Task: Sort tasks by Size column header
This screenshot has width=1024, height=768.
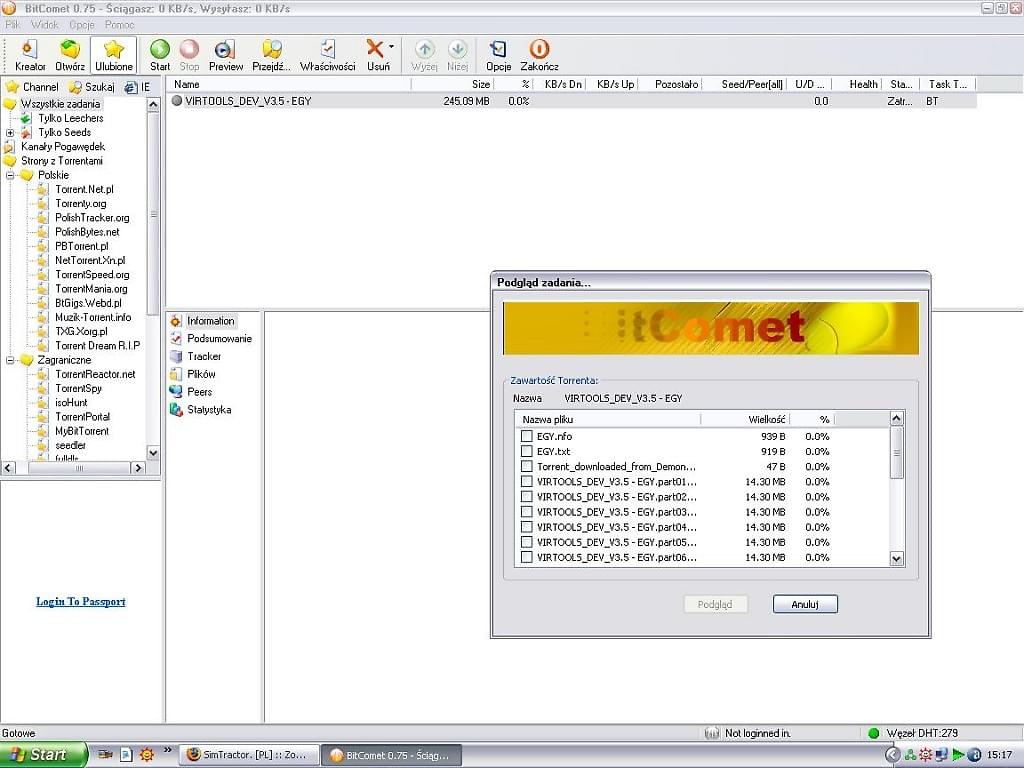Action: [x=452, y=84]
